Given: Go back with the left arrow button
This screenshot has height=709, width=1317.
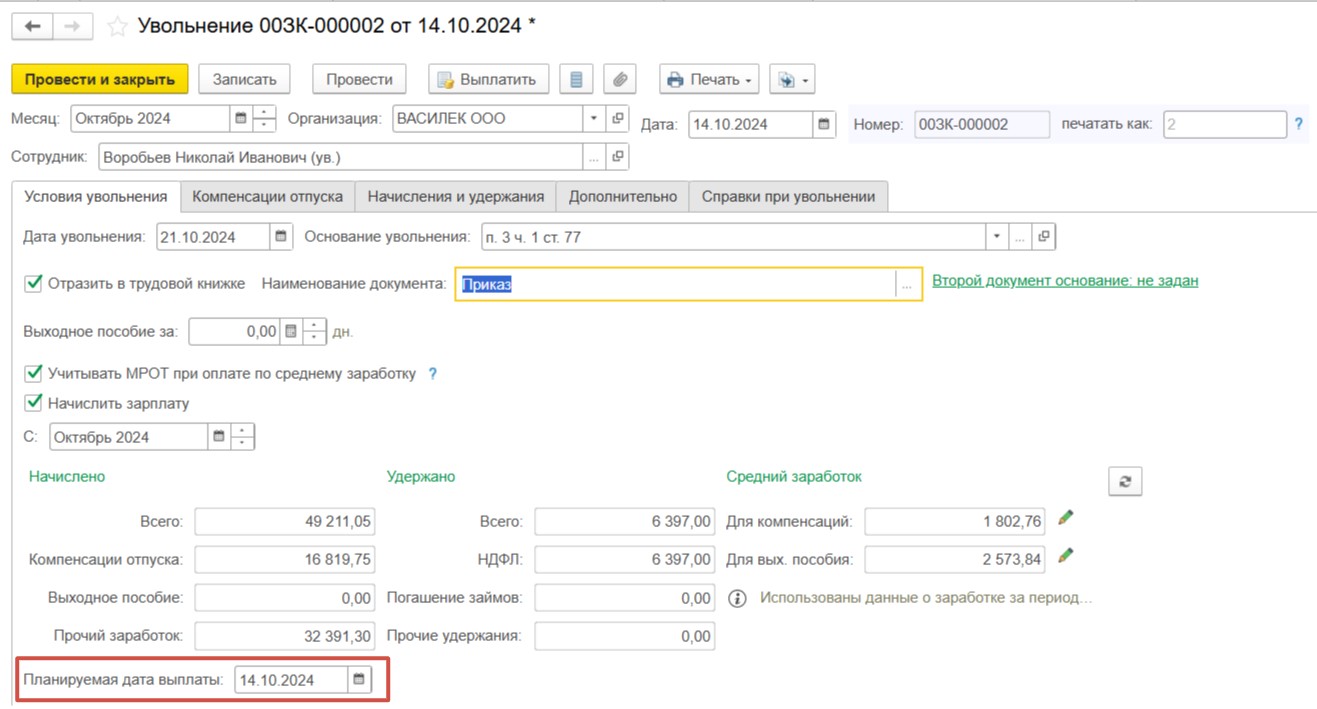Looking at the screenshot, I should (x=31, y=26).
